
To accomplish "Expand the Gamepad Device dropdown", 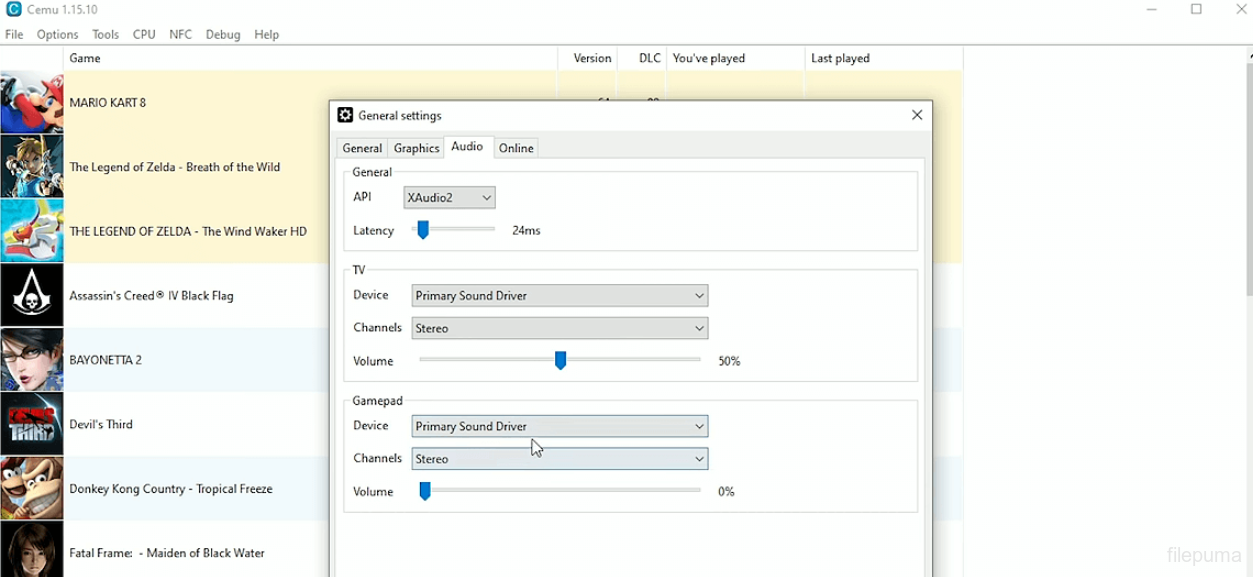I will pos(559,426).
